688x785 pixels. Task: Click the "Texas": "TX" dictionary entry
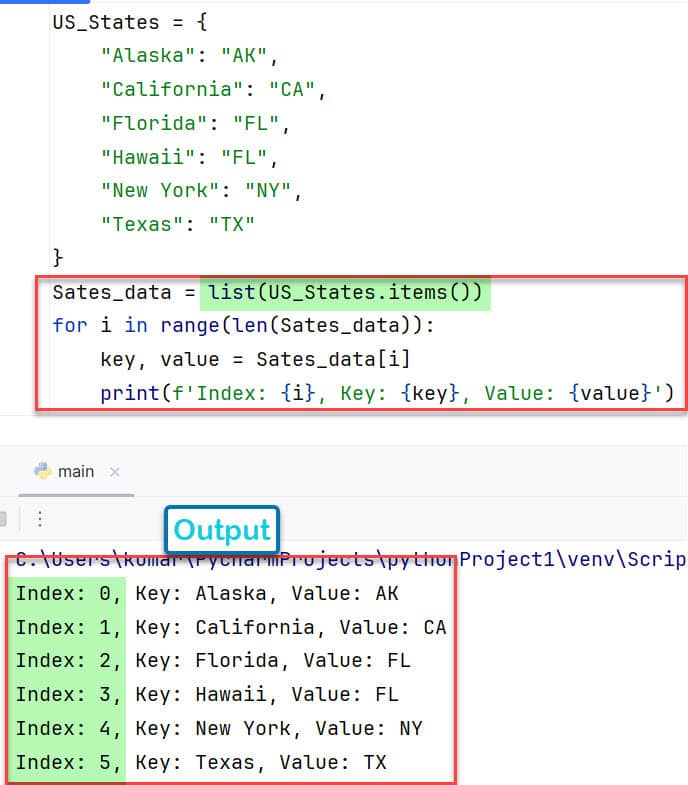[178, 224]
